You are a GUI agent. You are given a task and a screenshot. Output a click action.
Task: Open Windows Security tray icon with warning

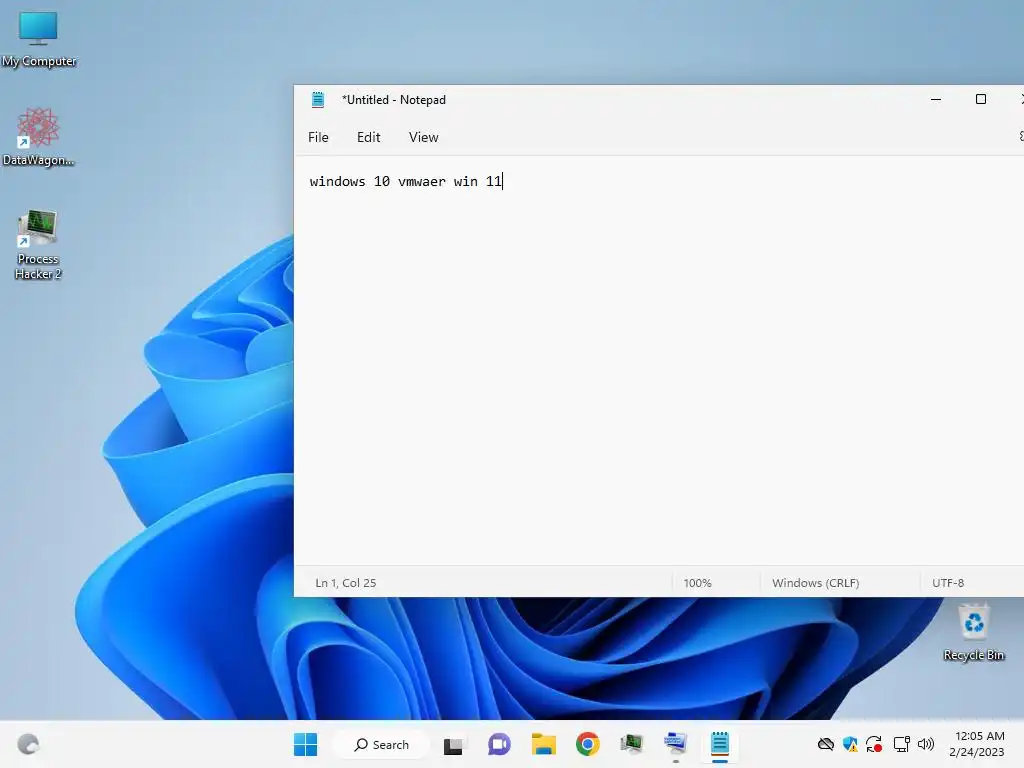pos(850,744)
